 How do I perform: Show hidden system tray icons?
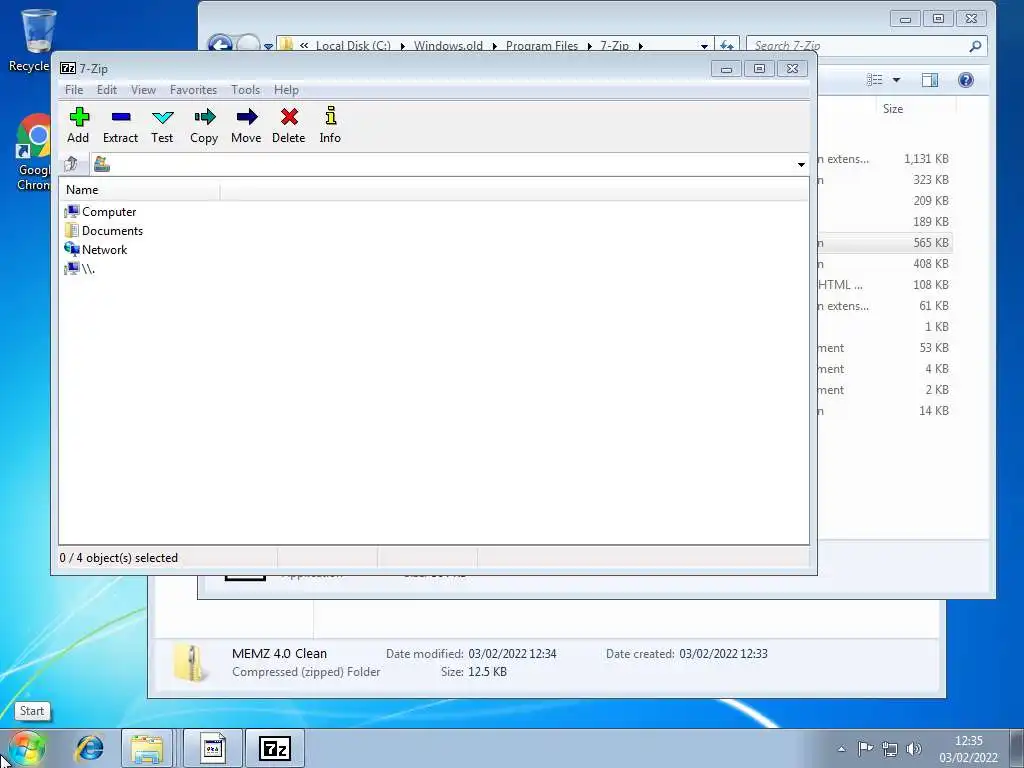pyautogui.click(x=841, y=749)
